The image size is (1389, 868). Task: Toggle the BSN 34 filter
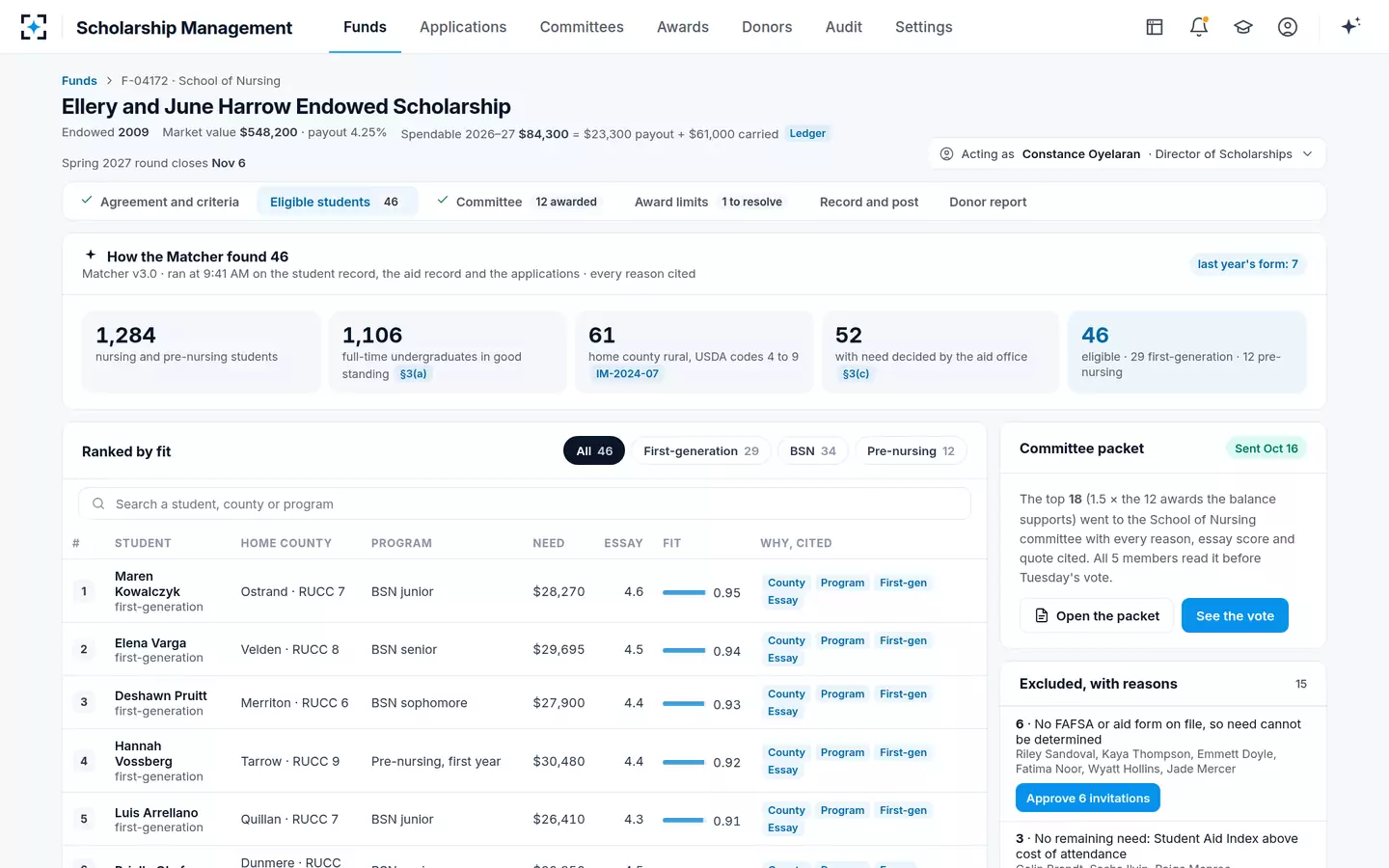(813, 450)
